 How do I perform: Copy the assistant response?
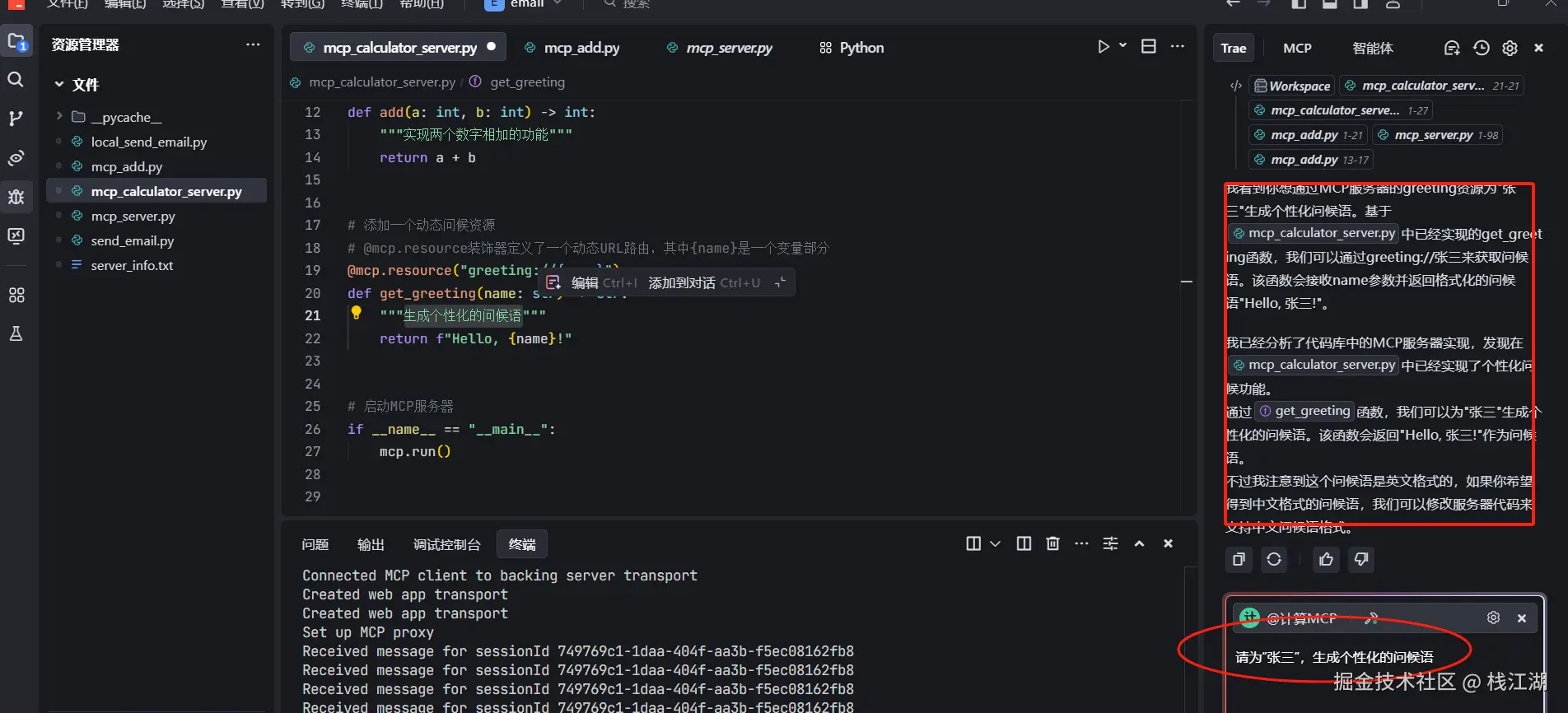pos(1239,560)
